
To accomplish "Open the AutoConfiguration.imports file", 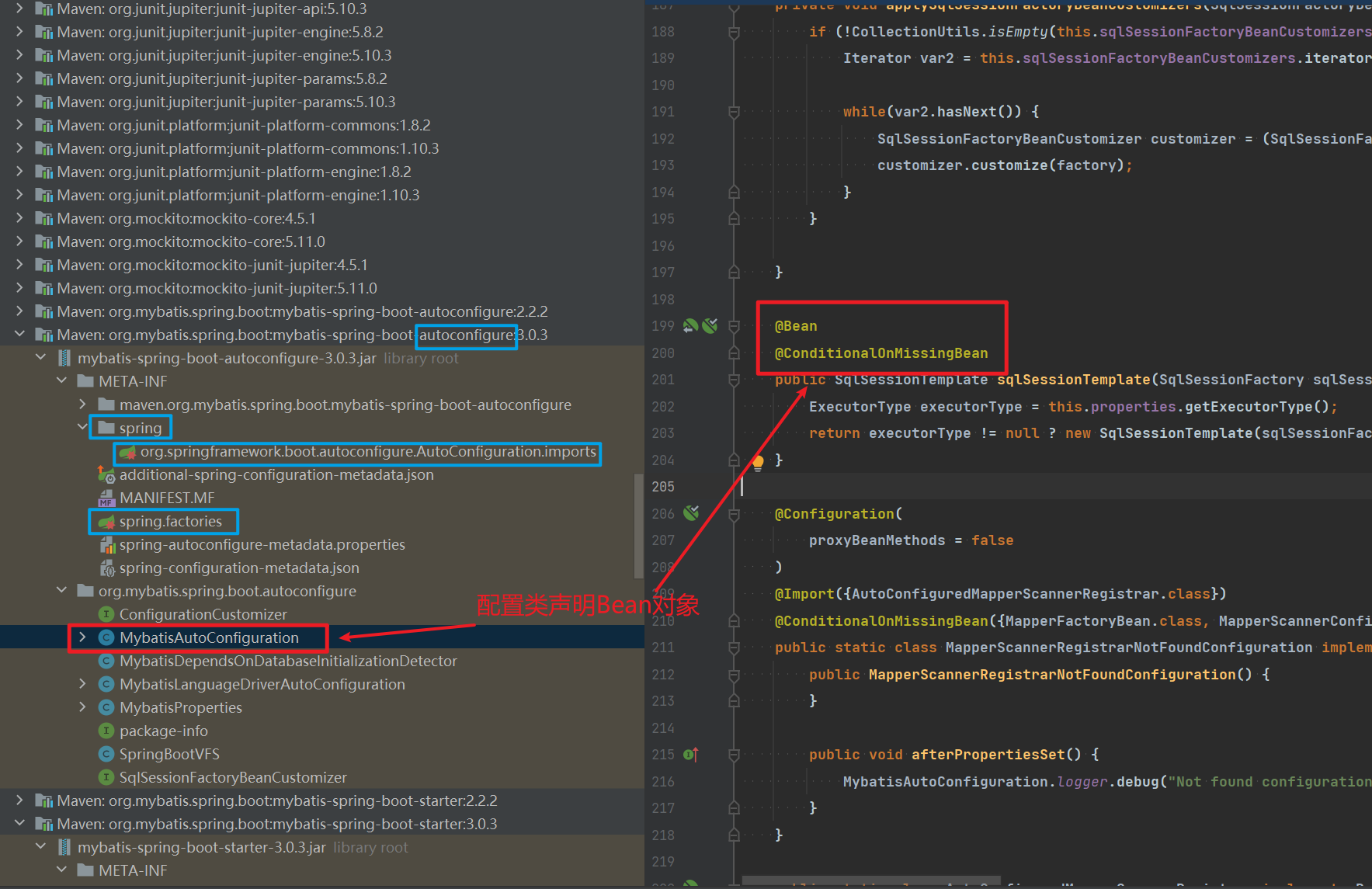I will [367, 452].
